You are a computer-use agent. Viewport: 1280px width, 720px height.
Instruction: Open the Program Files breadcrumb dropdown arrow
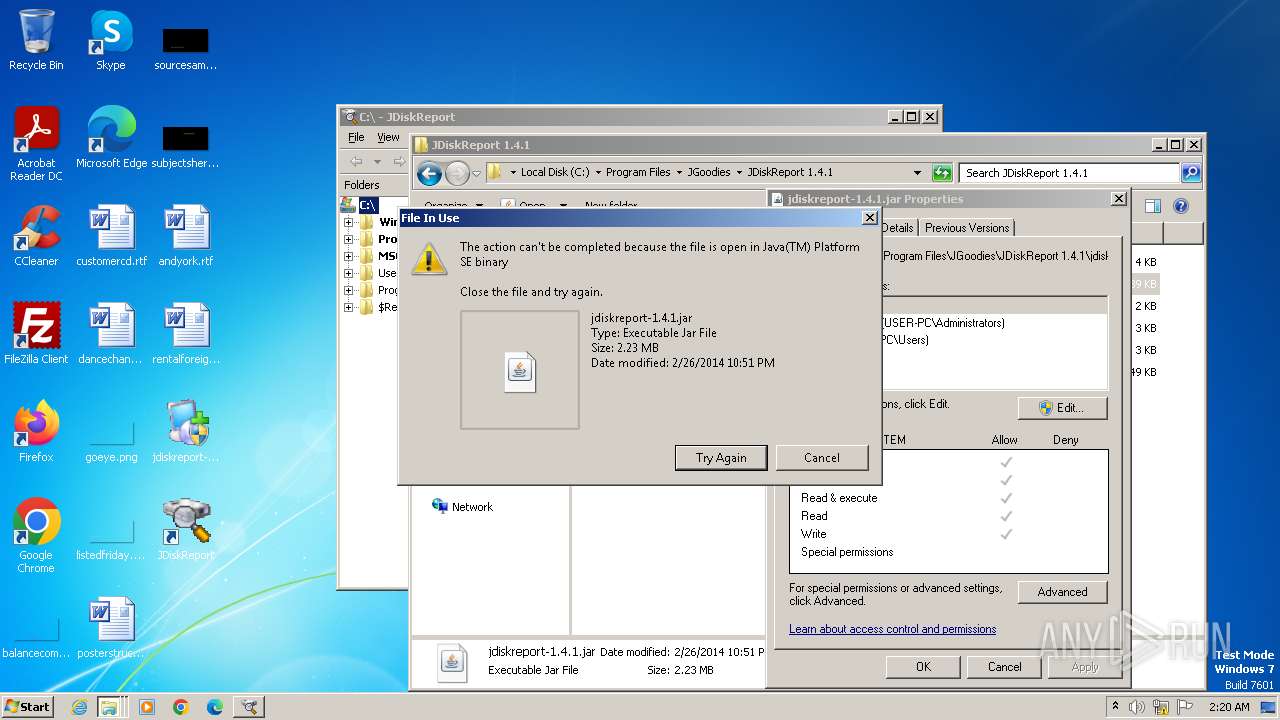point(679,172)
